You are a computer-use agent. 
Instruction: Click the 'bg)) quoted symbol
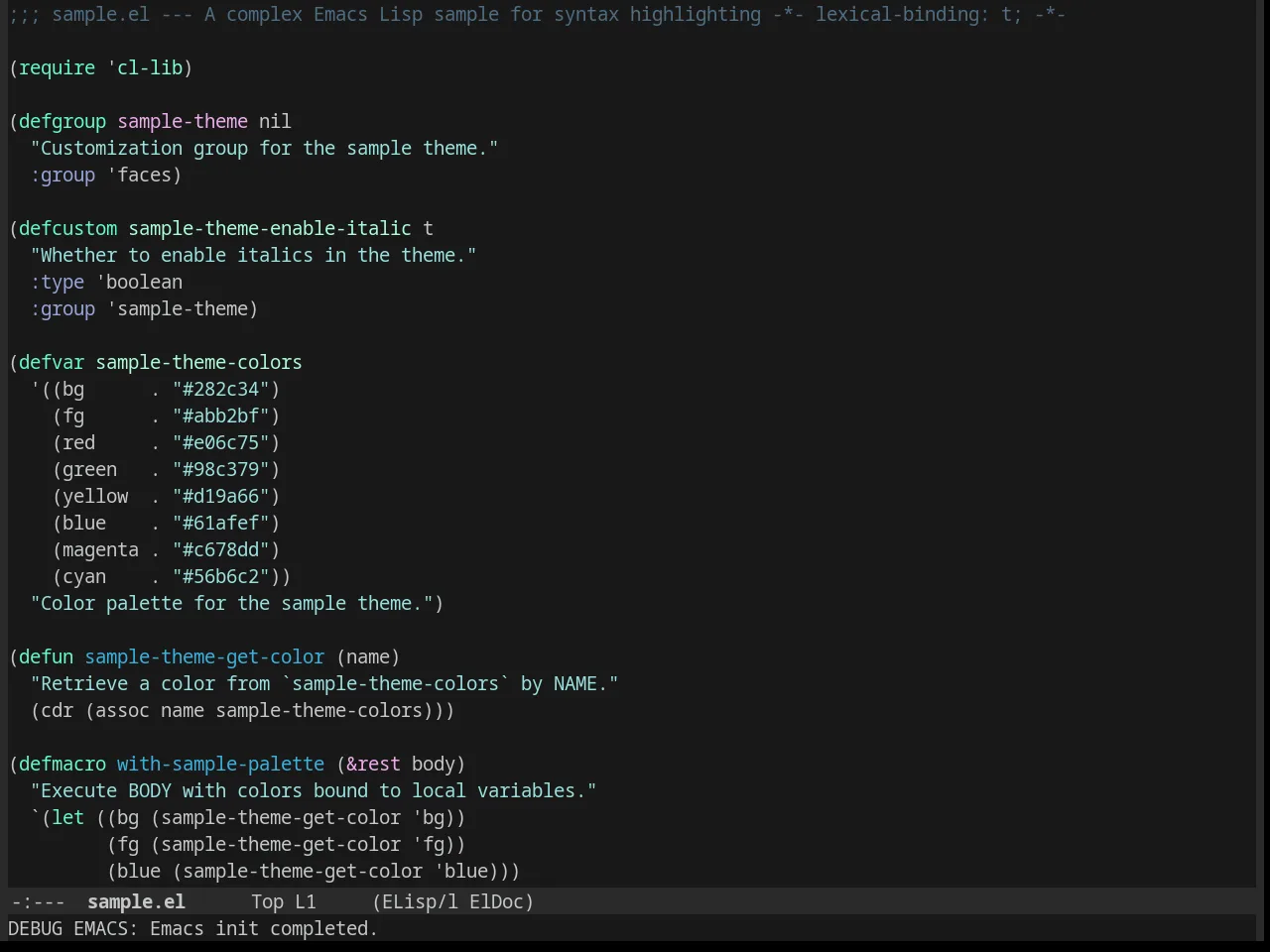[x=439, y=817]
